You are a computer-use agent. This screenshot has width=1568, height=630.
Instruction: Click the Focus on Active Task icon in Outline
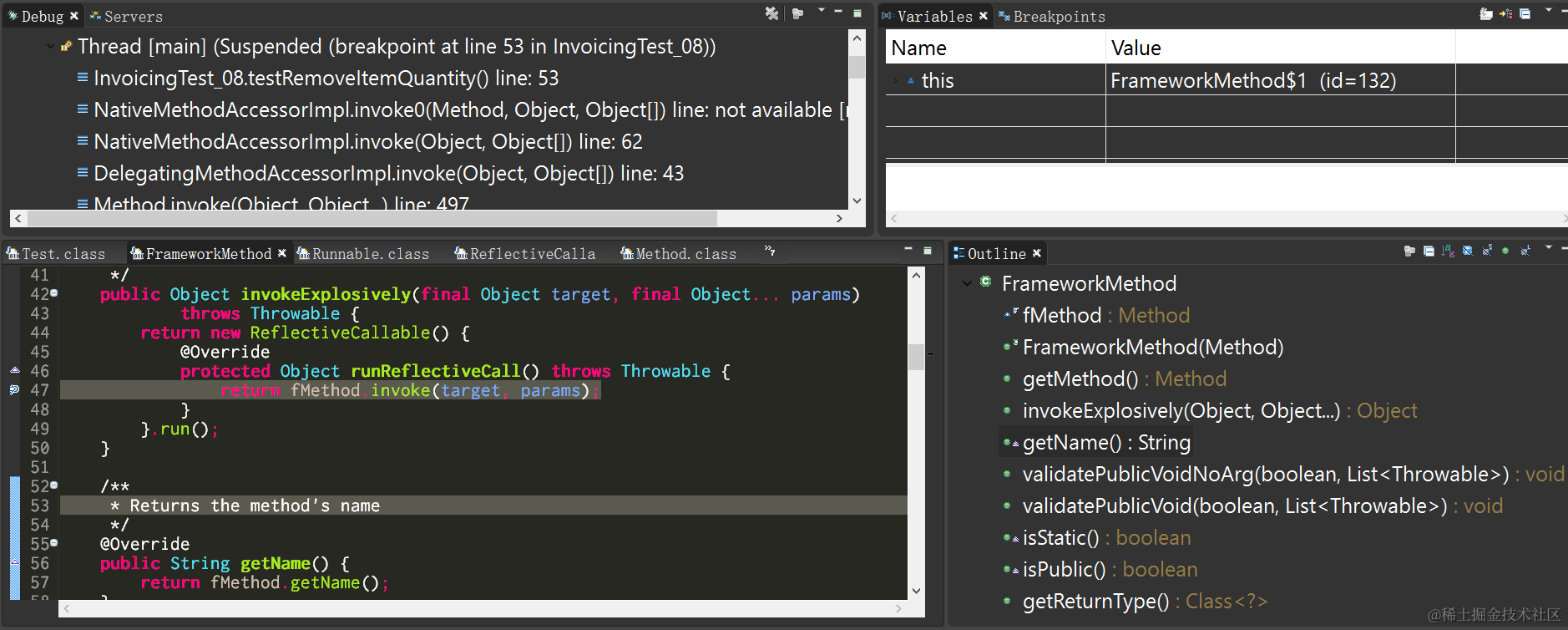[1409, 251]
